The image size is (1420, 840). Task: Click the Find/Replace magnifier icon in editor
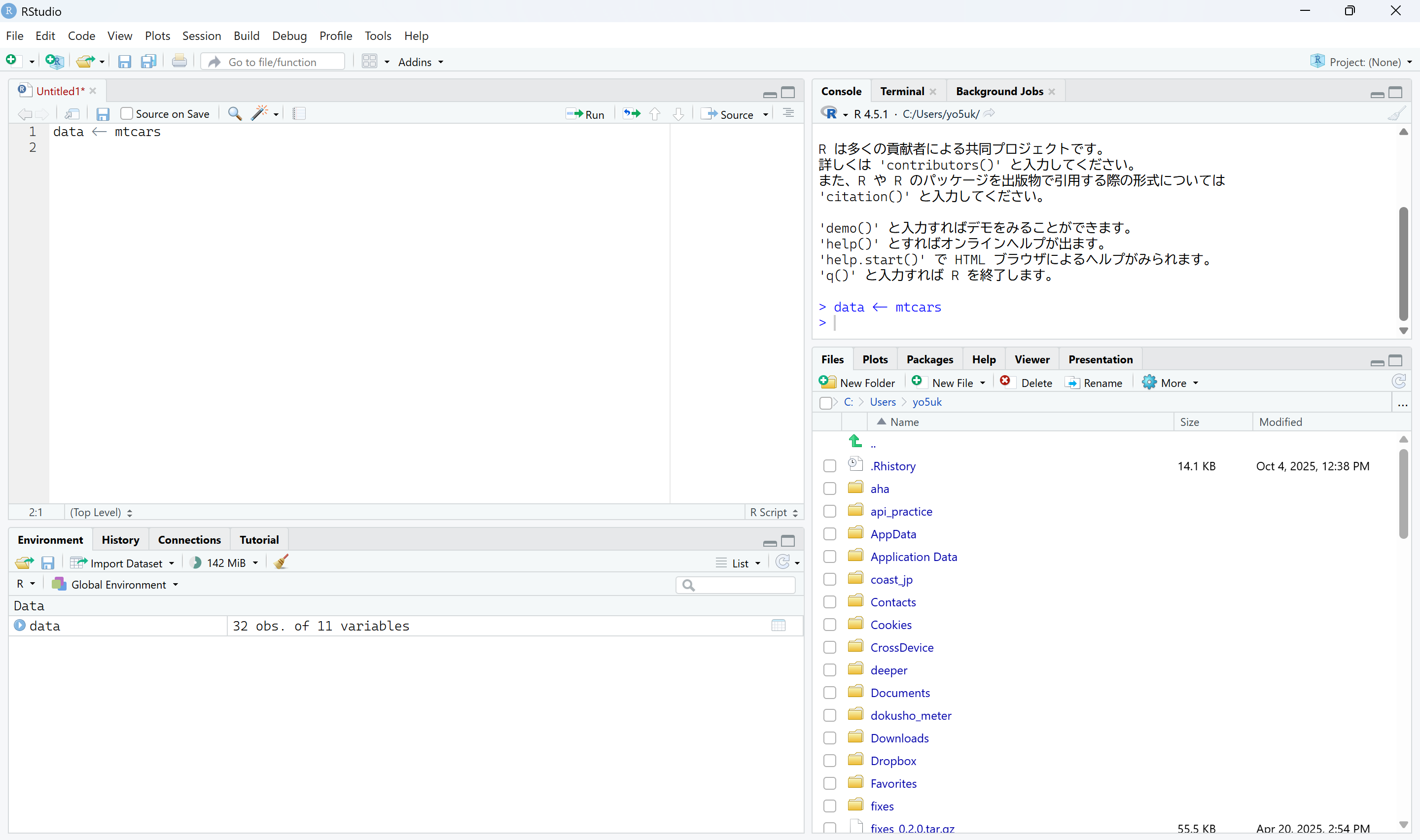click(x=234, y=114)
